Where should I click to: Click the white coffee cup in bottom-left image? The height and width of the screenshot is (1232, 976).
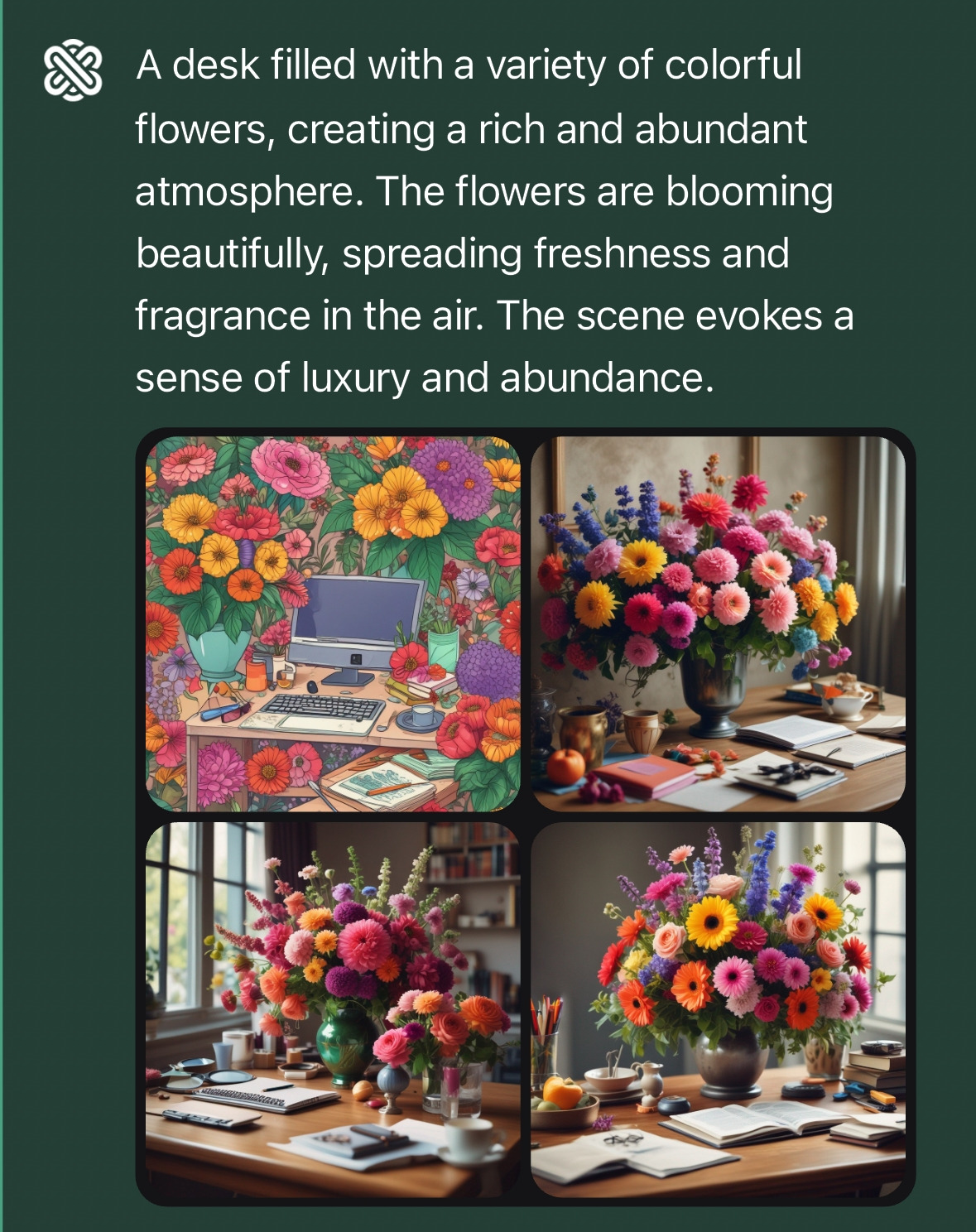470,1140
